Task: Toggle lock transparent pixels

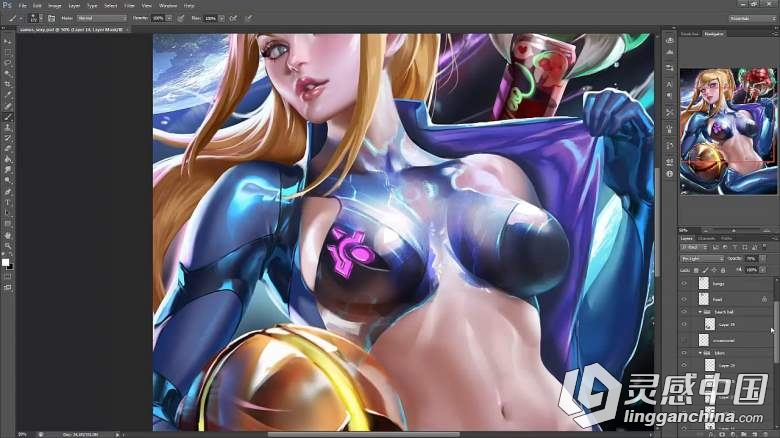Action: 696,270
